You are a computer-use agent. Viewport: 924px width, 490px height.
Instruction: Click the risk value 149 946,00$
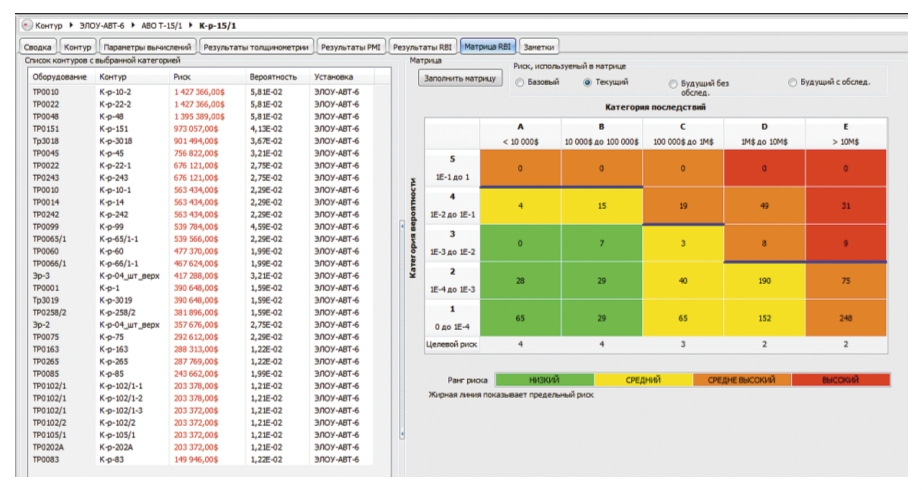click(x=196, y=459)
